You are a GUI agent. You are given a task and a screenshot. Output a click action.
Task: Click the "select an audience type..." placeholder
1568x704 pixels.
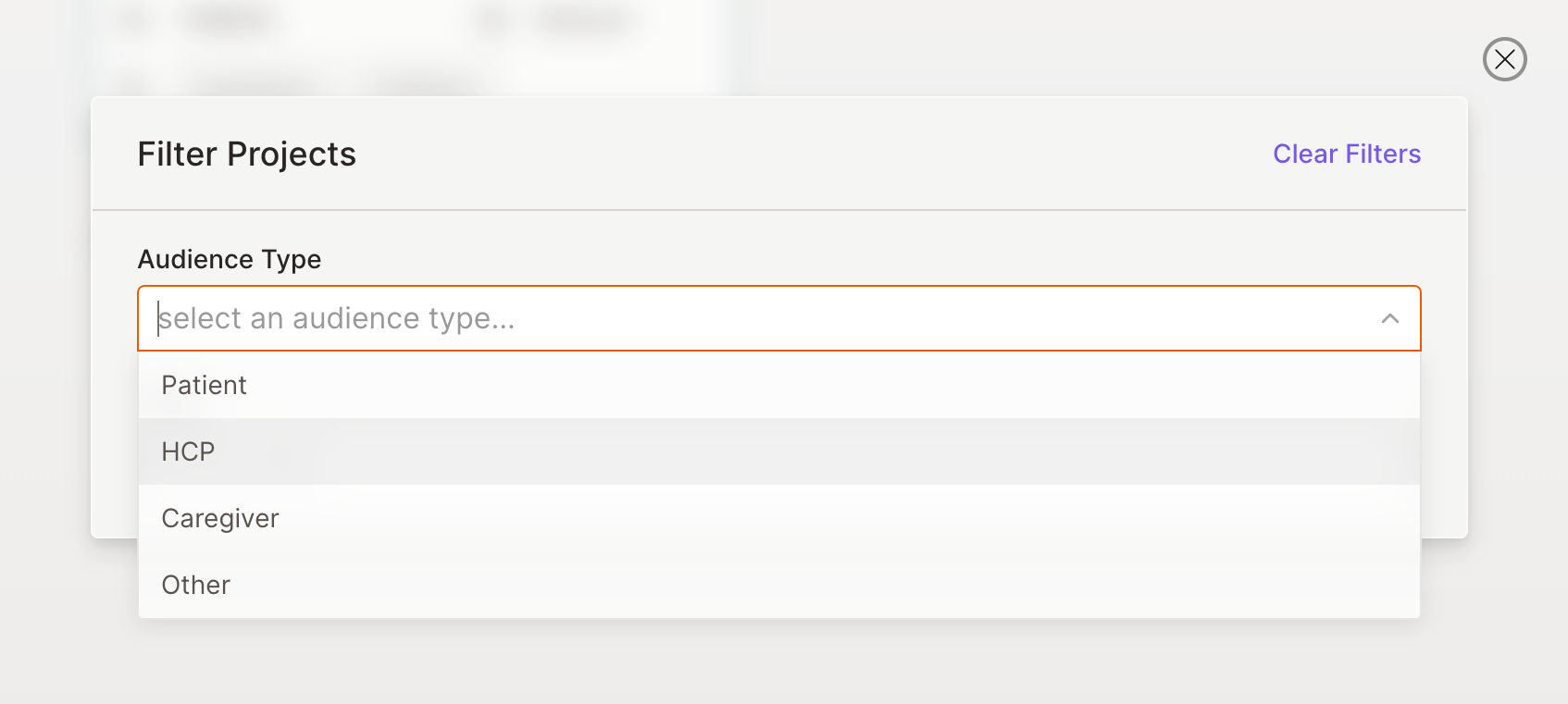337,318
